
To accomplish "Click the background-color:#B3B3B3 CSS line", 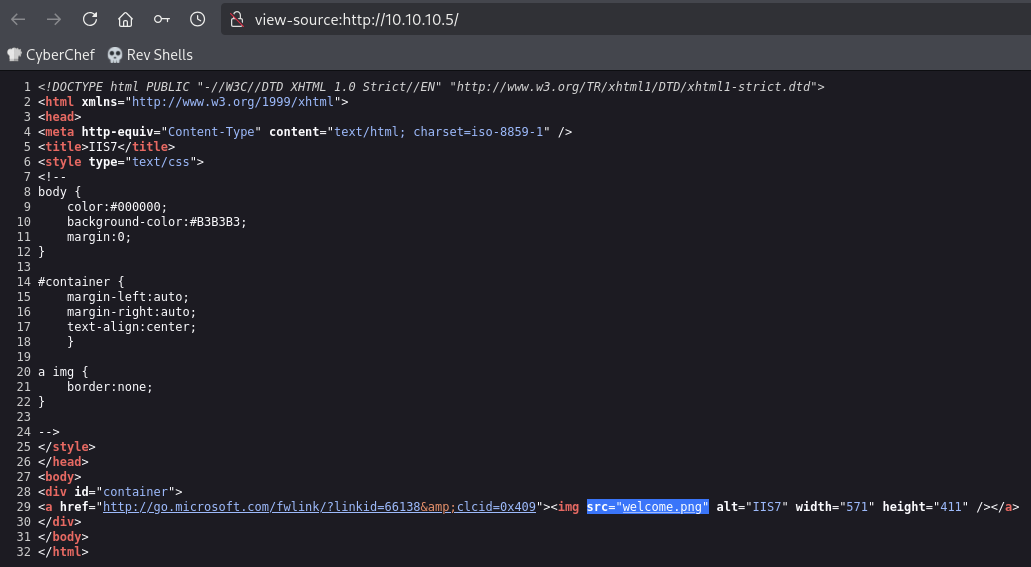I will click(x=156, y=222).
